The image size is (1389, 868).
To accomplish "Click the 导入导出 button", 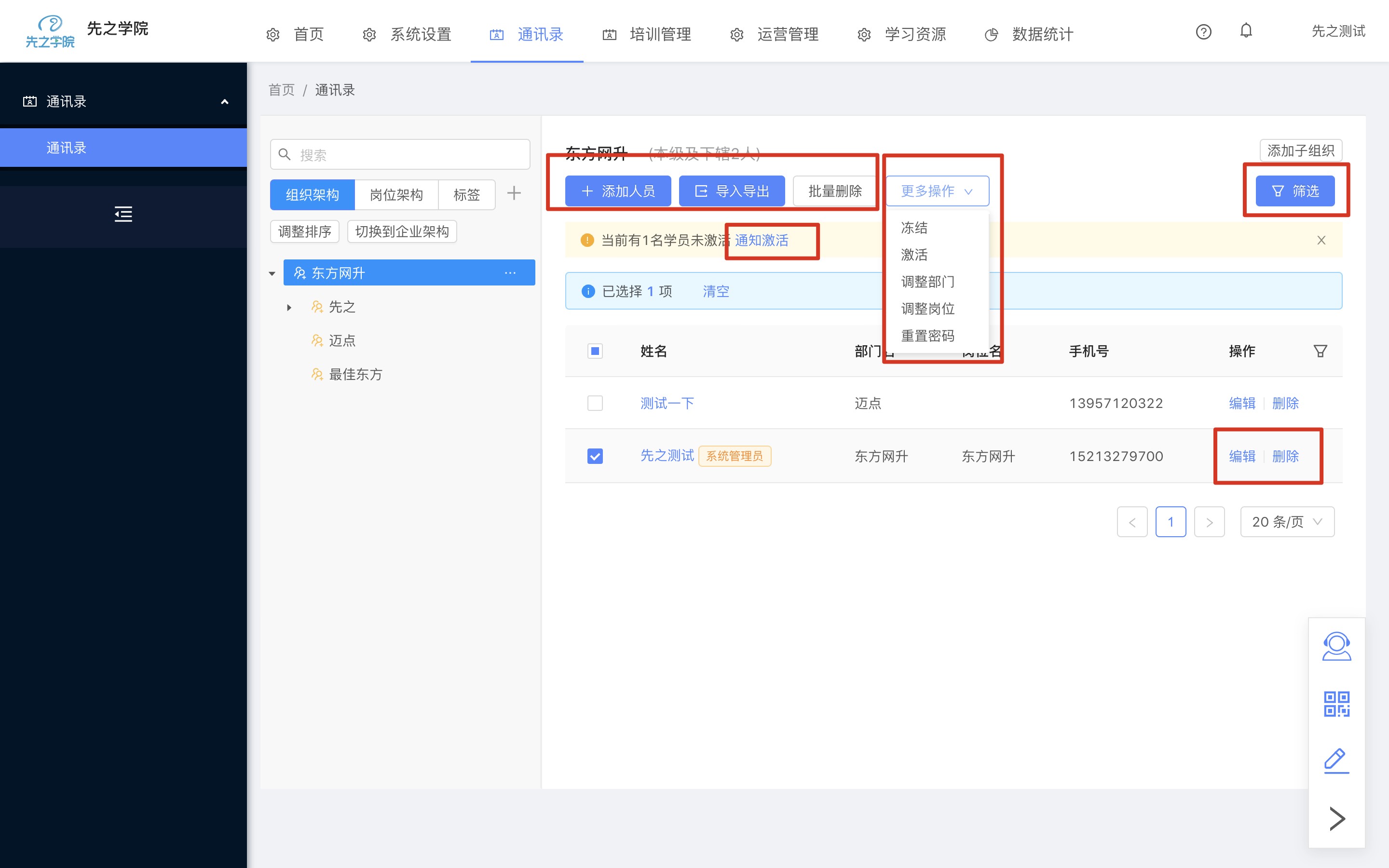I will pyautogui.click(x=732, y=191).
